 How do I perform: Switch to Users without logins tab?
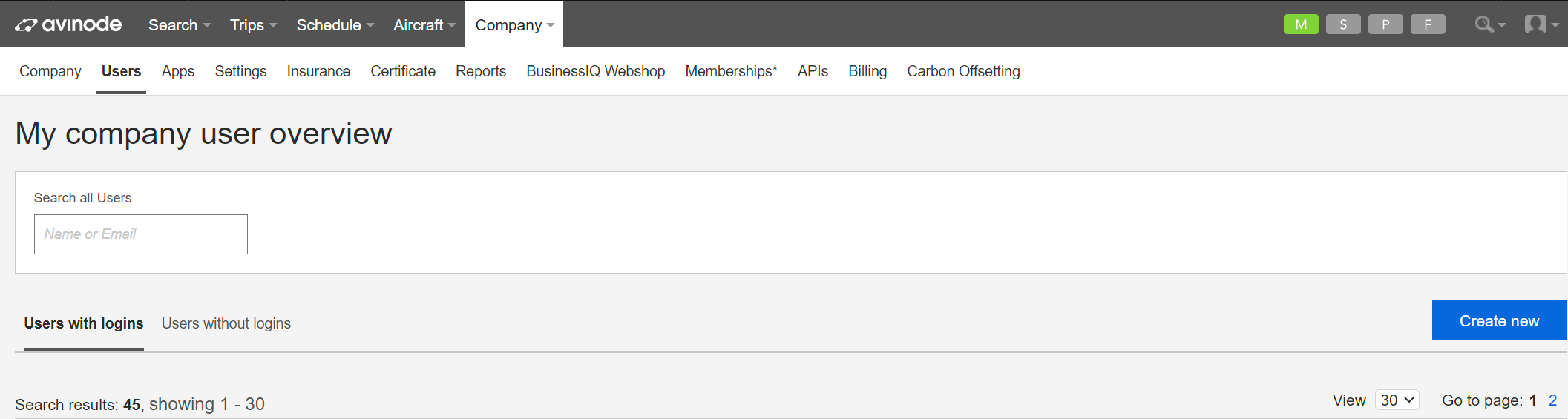coord(226,323)
